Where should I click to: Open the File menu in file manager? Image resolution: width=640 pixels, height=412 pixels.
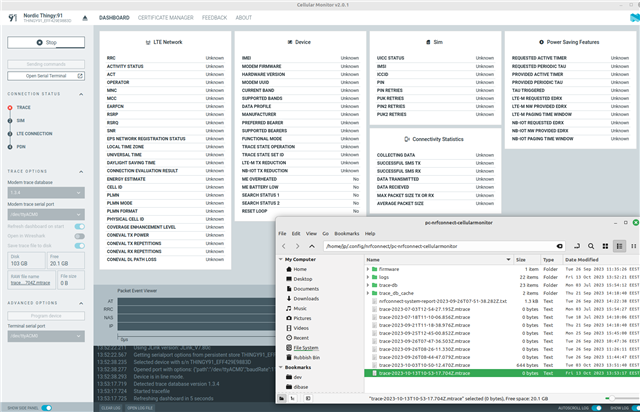(282, 234)
